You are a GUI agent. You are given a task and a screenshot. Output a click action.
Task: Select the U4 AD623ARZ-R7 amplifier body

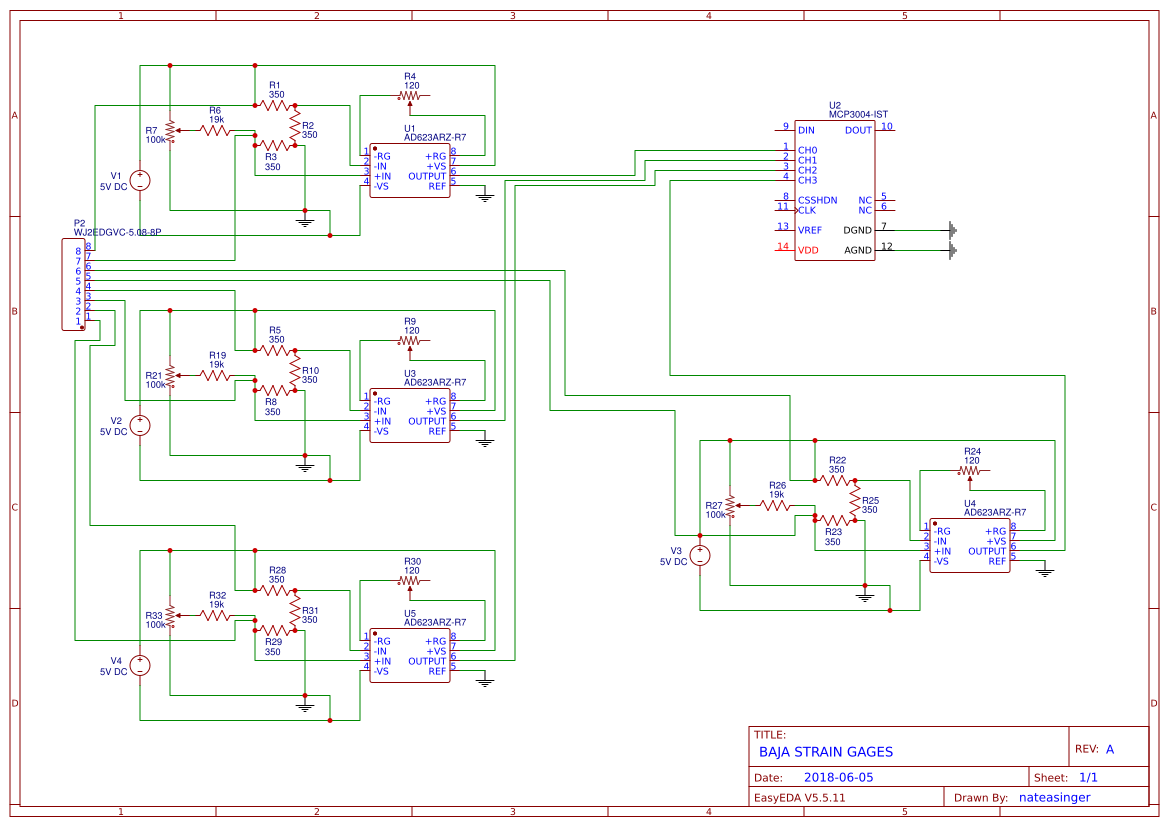970,546
